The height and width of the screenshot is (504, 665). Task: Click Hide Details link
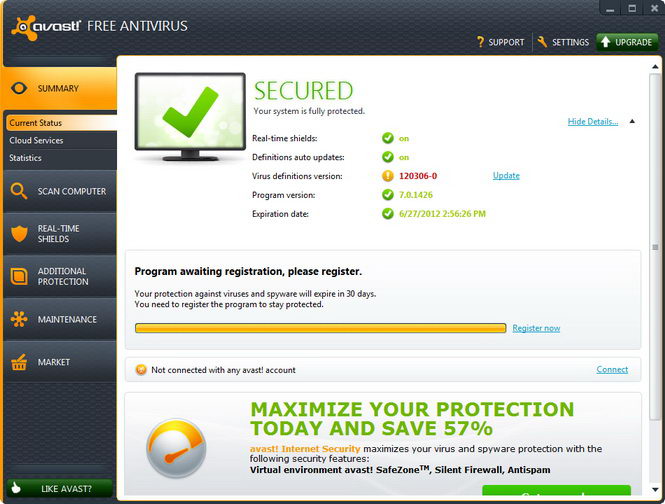(x=593, y=122)
